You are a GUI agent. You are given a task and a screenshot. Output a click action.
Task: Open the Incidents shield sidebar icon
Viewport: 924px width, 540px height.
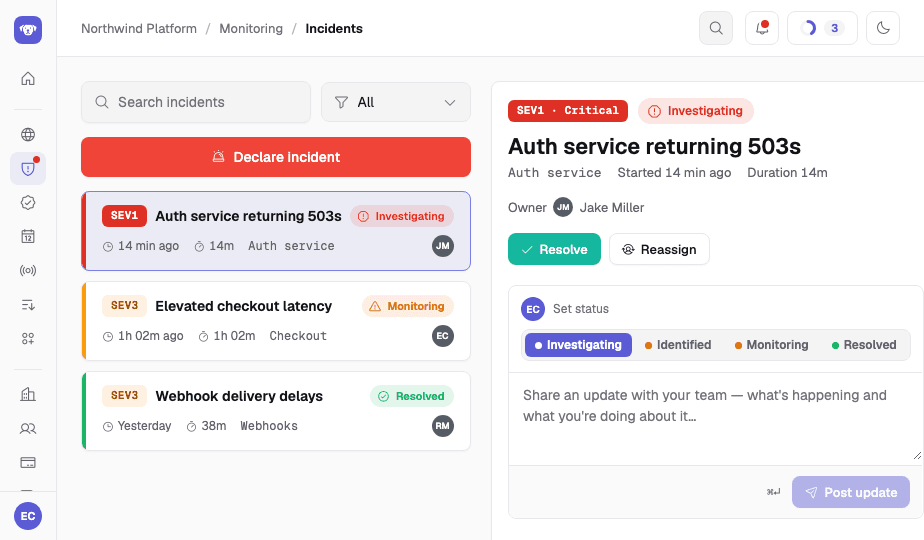pos(28,169)
